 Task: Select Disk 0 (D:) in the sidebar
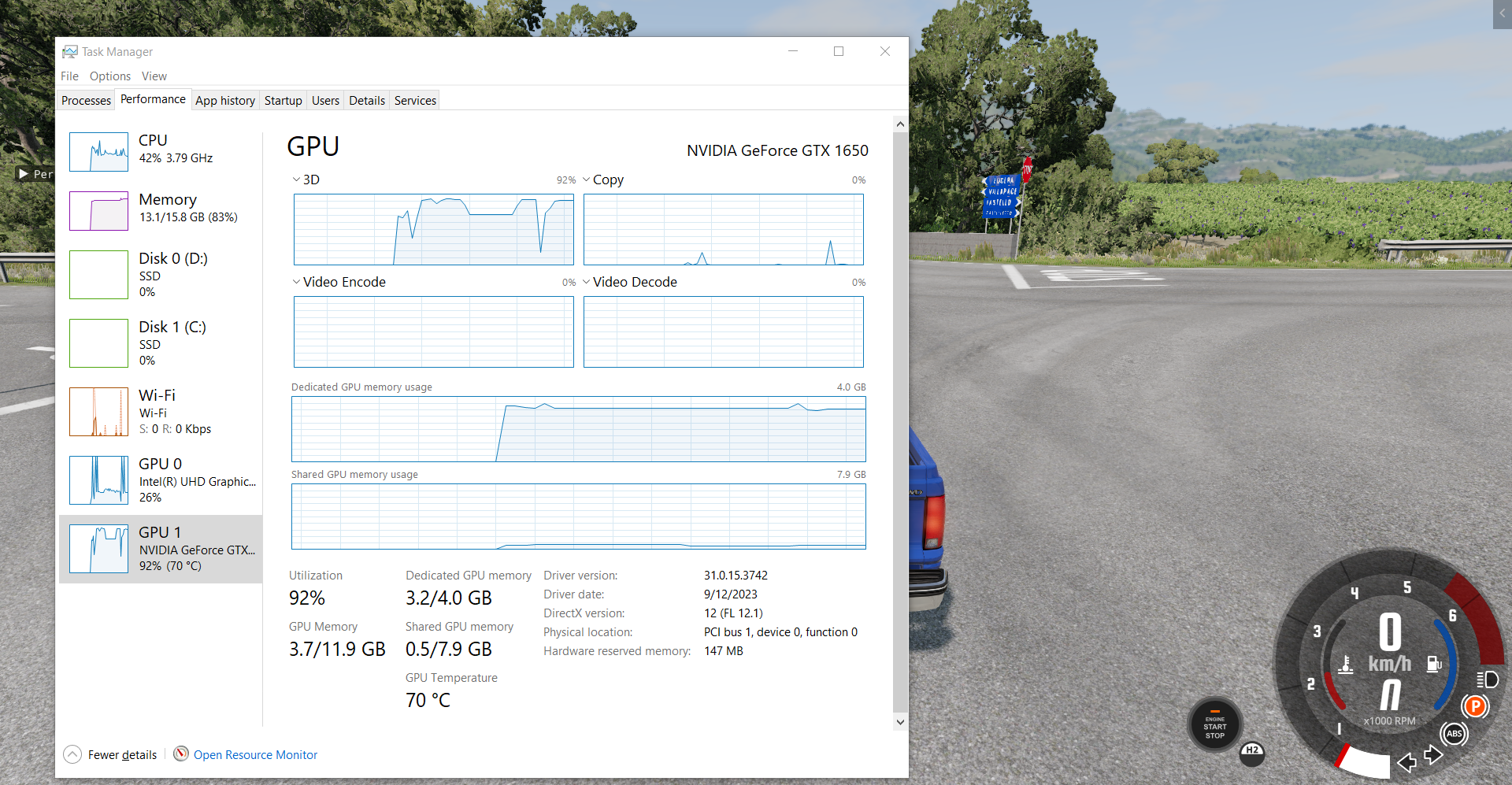pyautogui.click(x=161, y=275)
